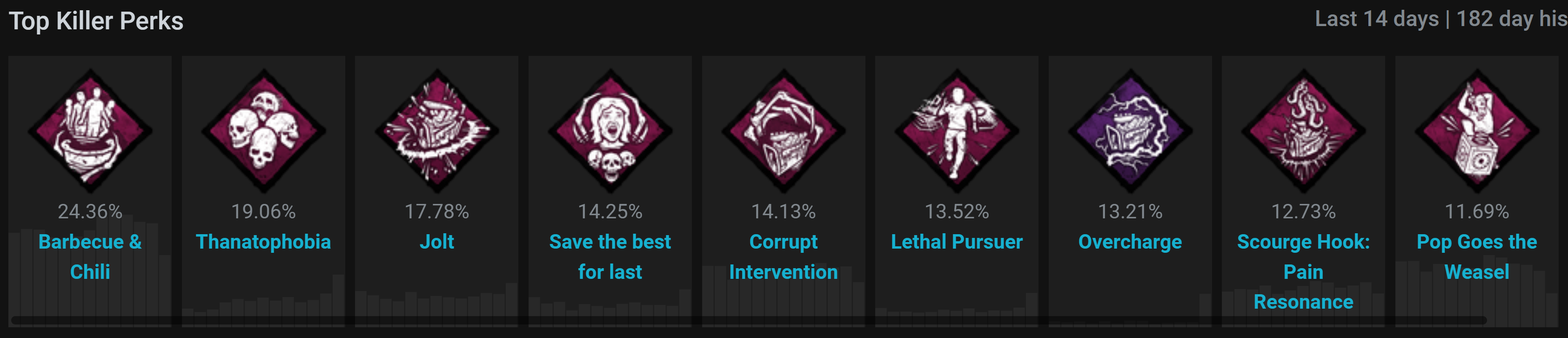Click the Save the best for last link
Screen dimensions: 1568x338
pos(610,257)
